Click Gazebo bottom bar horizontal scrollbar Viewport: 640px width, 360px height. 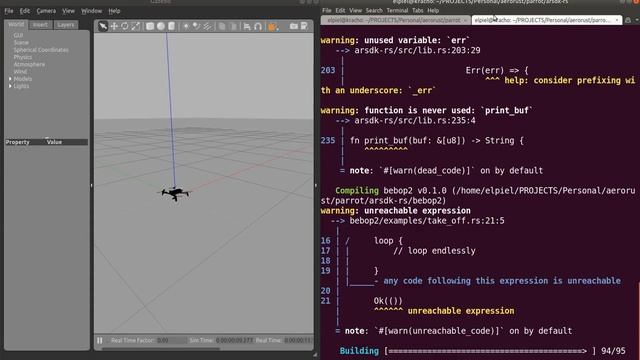pos(161,349)
